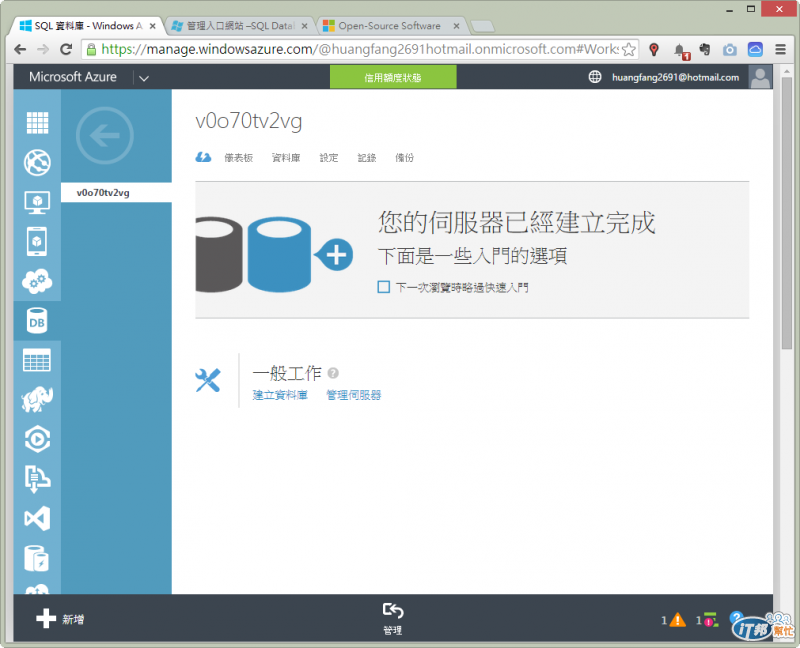The height and width of the screenshot is (648, 800).
Task: Click the globe language icon
Action: pyautogui.click(x=595, y=77)
